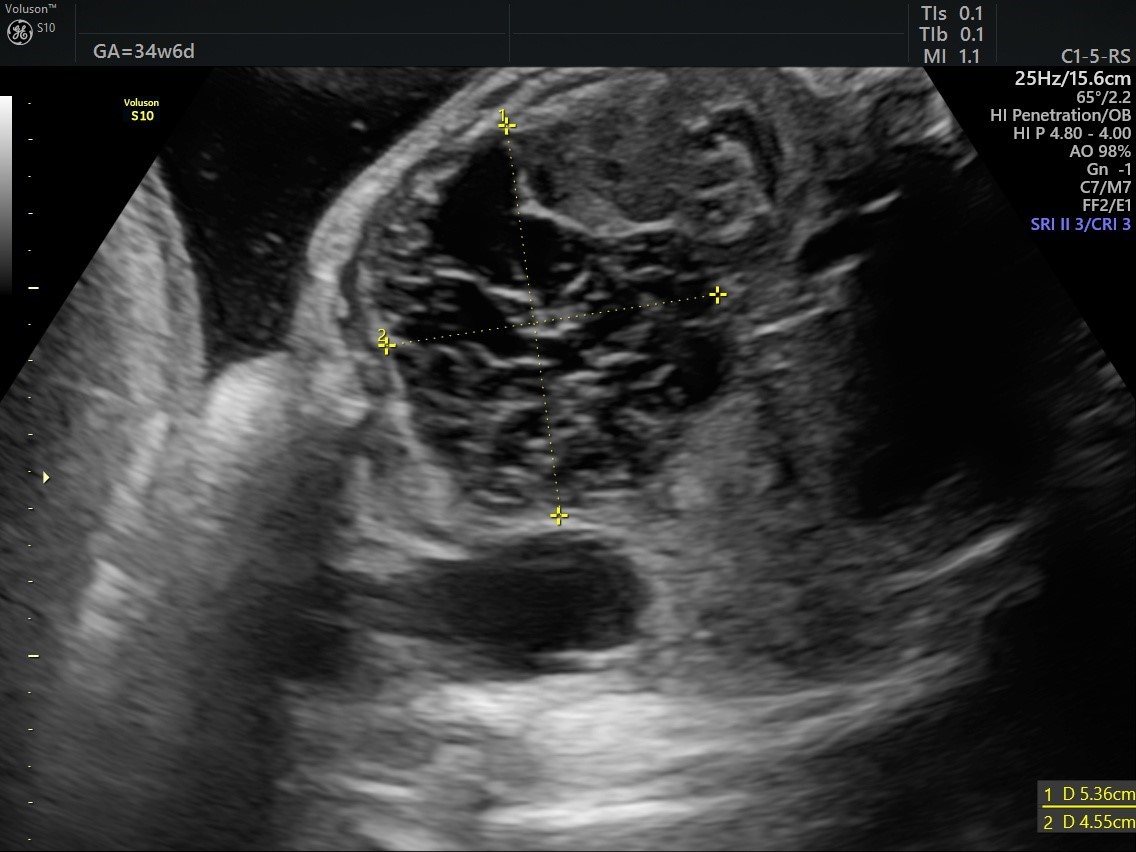Click the C7/M7 parameter text
Screen dimensions: 1136x852
pyautogui.click(x=1105, y=188)
